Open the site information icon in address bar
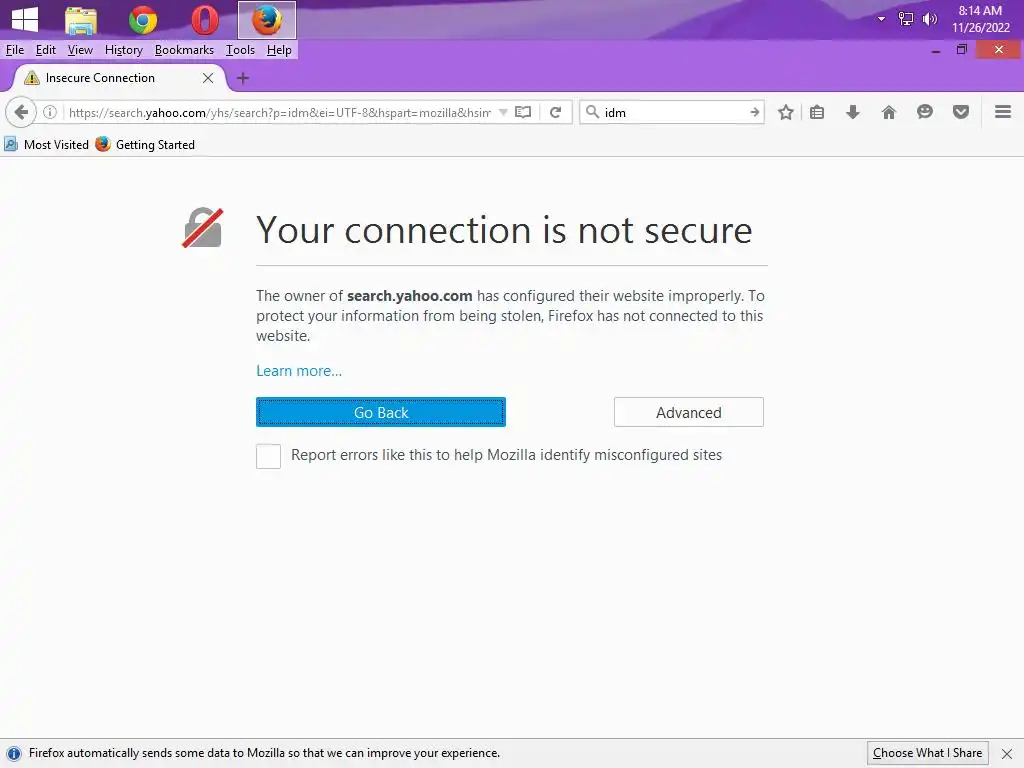The height and width of the screenshot is (768, 1024). click(50, 112)
